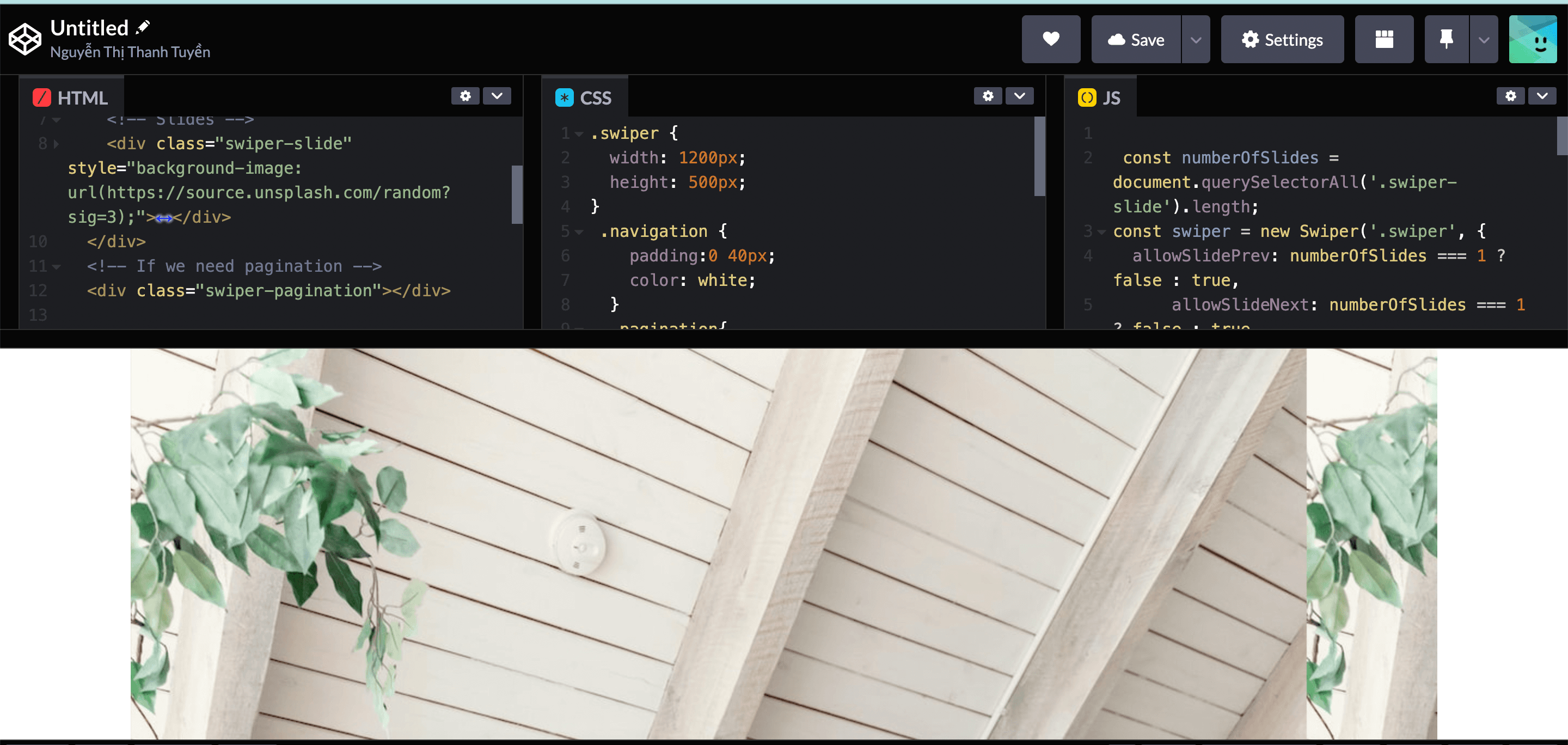Open the Change View layout icon
The height and width of the screenshot is (745, 1568).
tap(1383, 40)
